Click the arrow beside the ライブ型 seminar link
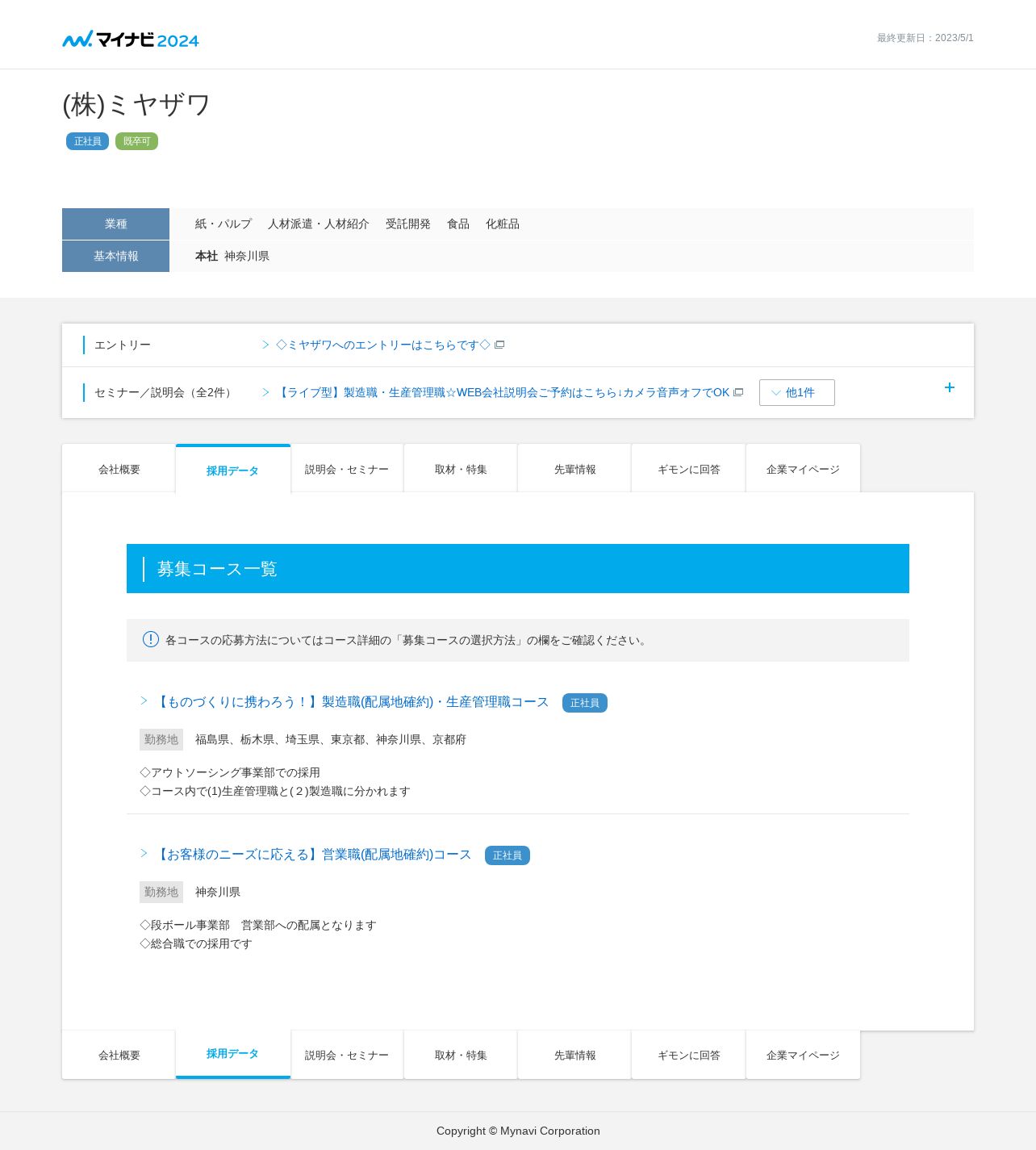Image resolution: width=1036 pixels, height=1150 pixels. tap(265, 392)
